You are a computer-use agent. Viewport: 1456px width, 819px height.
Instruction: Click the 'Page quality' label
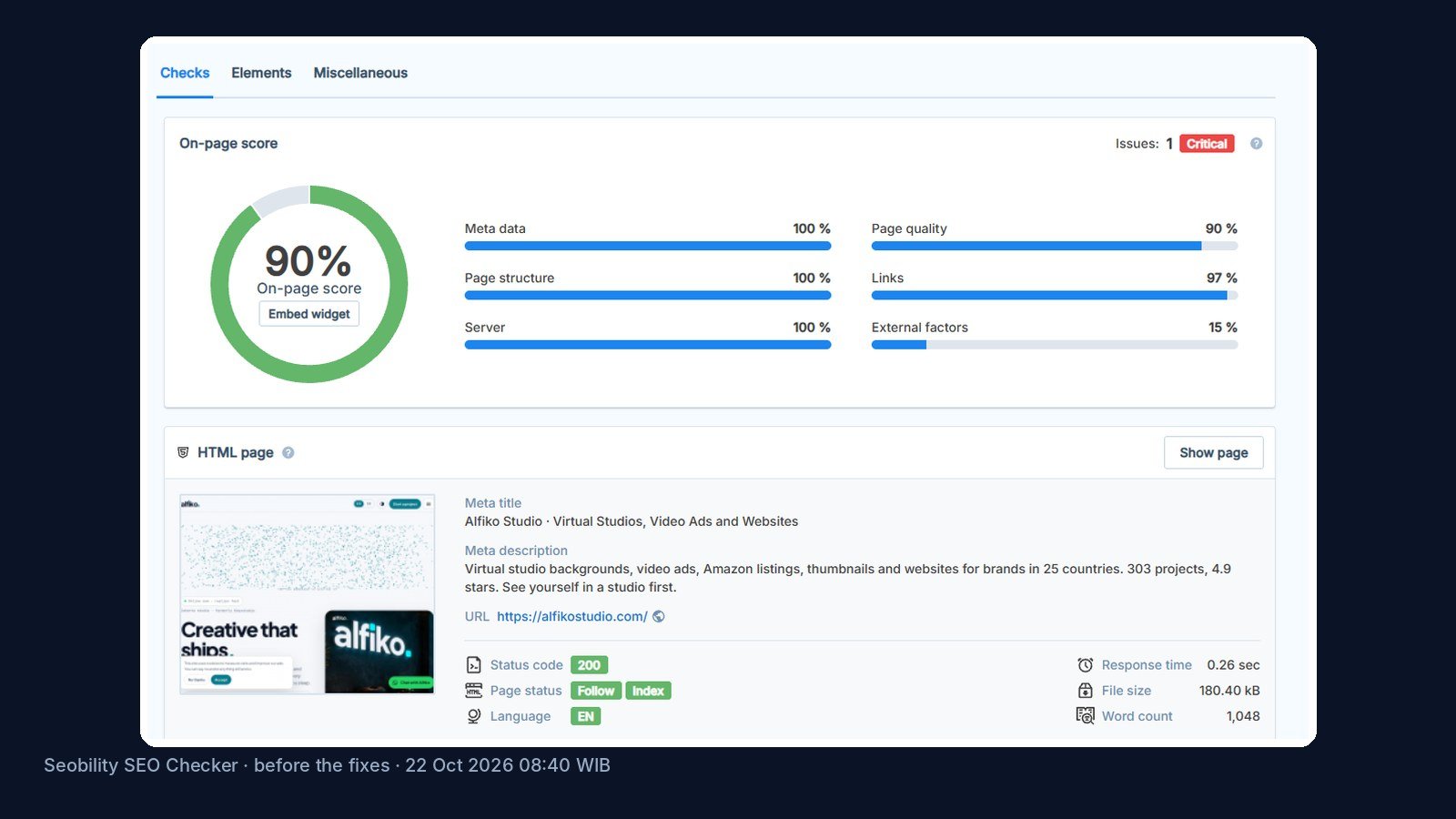(909, 229)
